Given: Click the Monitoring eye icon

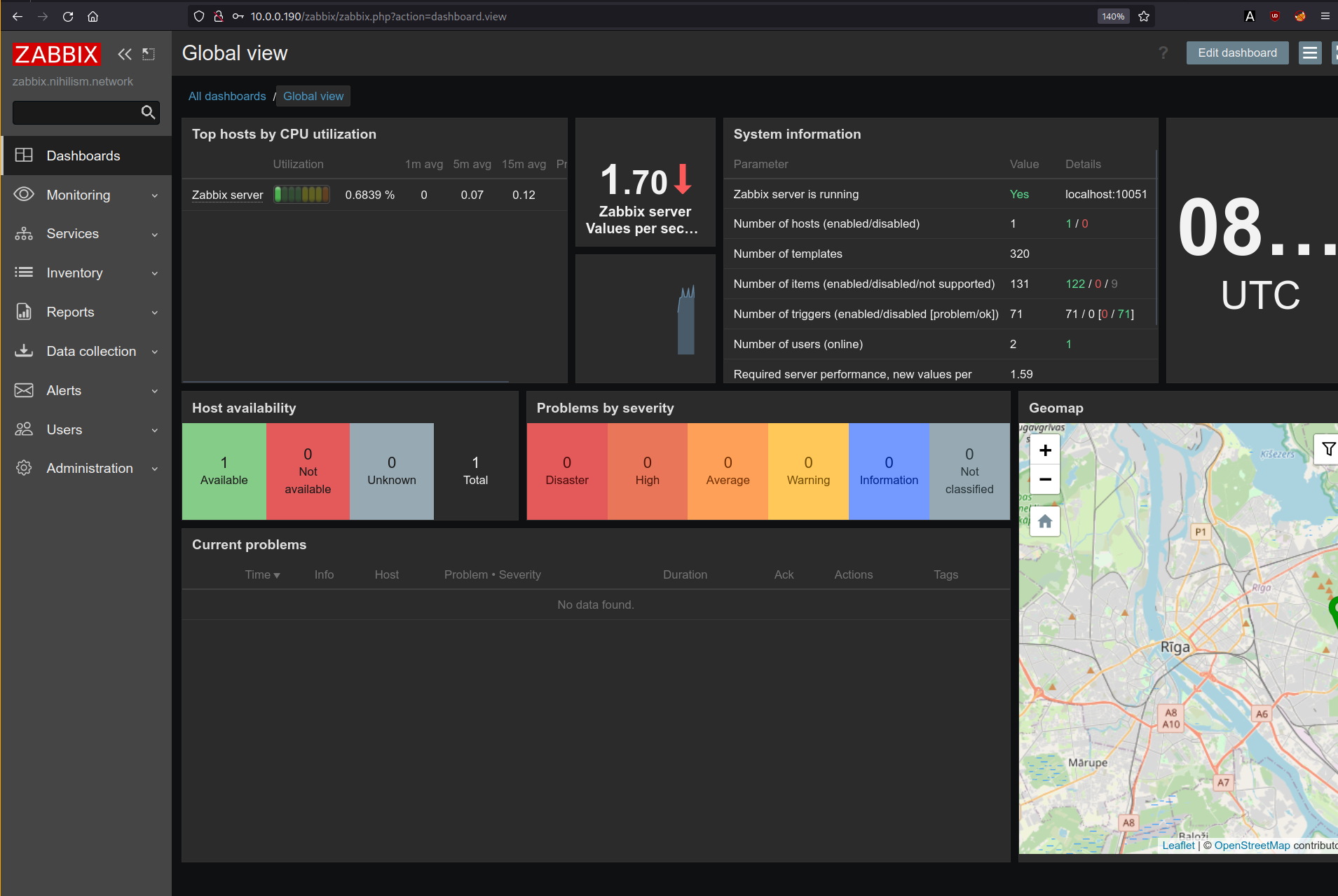Looking at the screenshot, I should (x=24, y=194).
